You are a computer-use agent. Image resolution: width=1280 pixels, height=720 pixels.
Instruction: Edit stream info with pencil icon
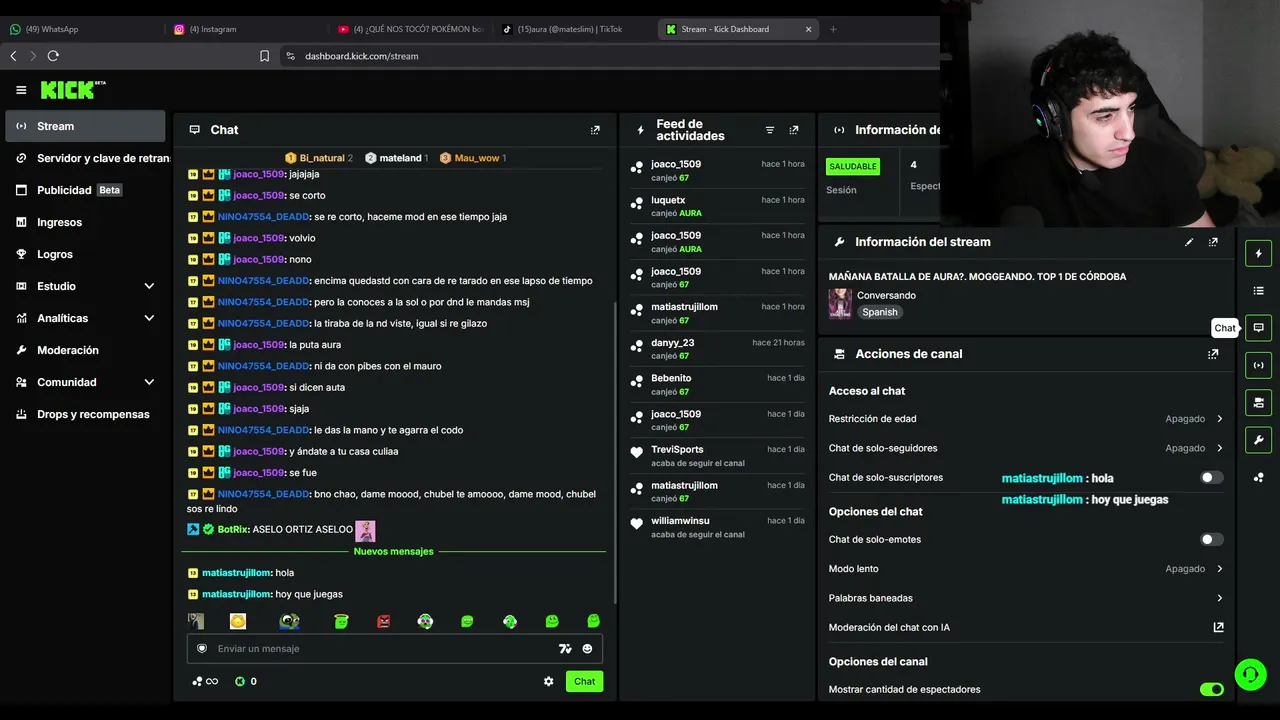1189,242
